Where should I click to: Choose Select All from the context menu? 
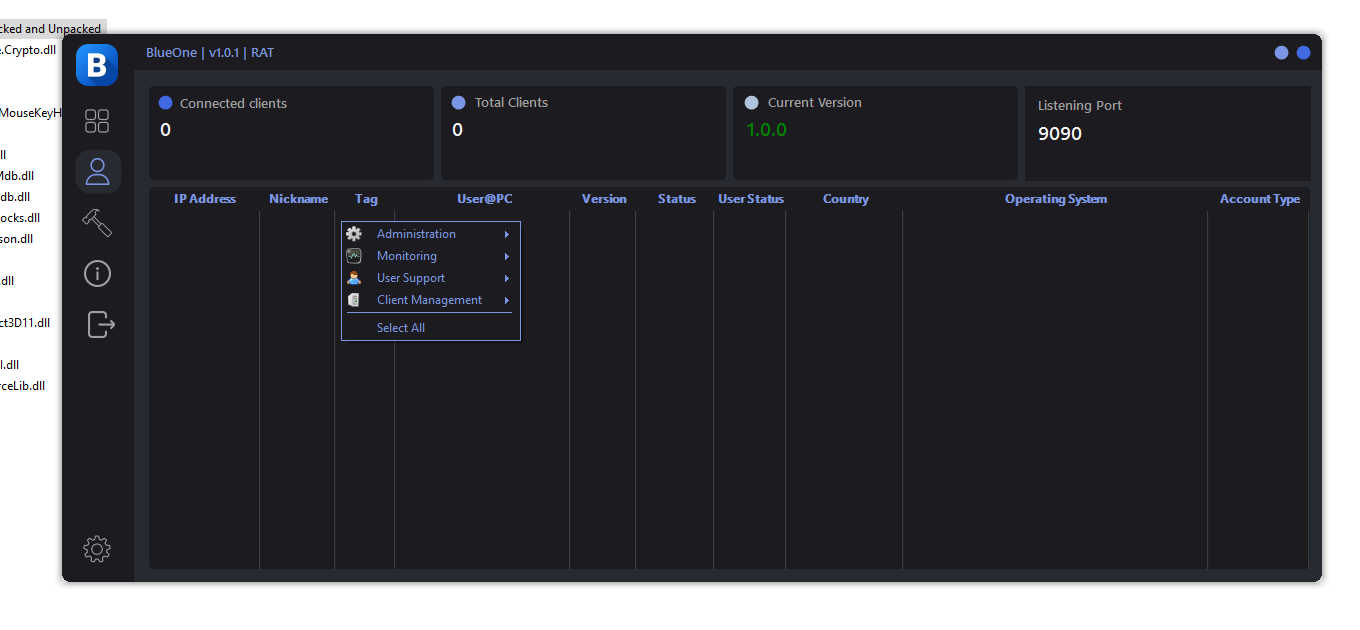point(400,327)
